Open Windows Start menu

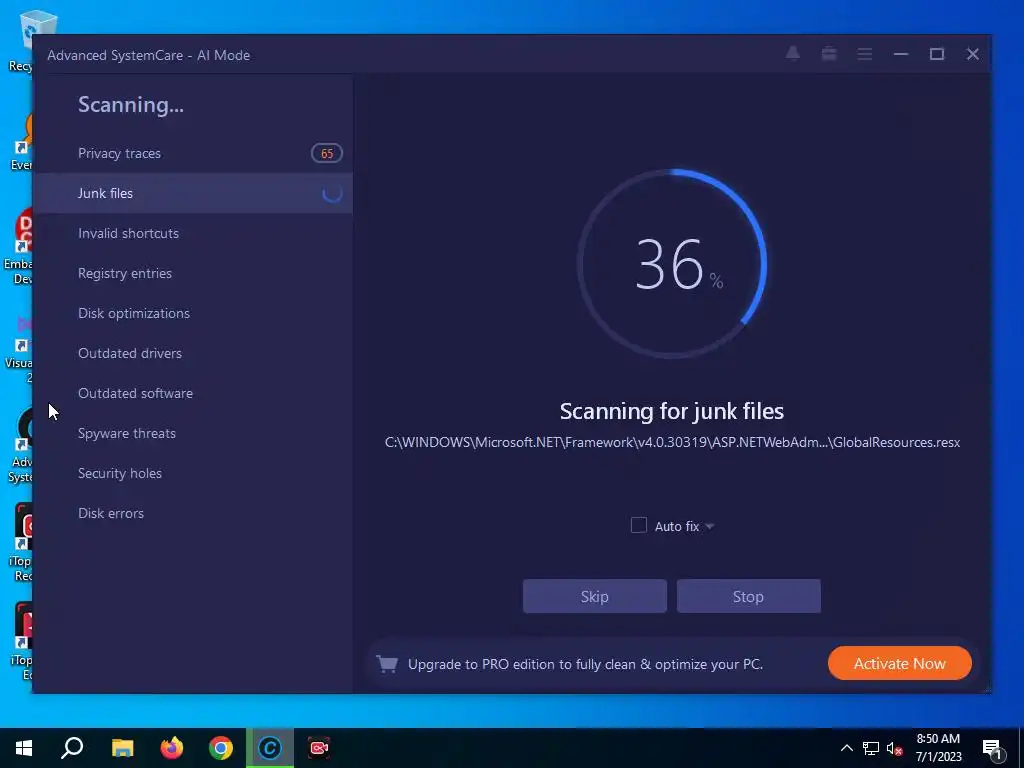(x=24, y=748)
